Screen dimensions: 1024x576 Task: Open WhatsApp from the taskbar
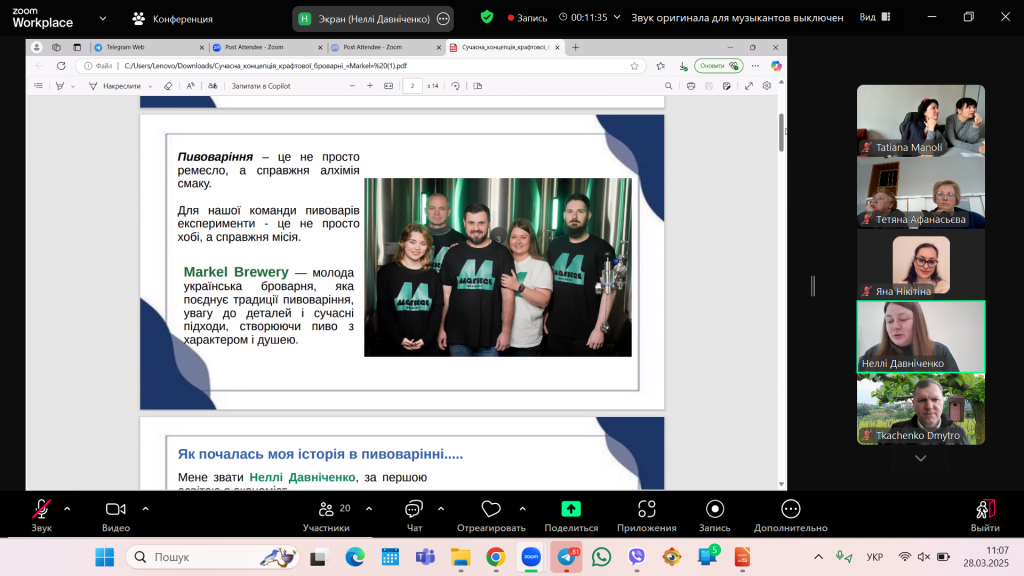coord(601,557)
